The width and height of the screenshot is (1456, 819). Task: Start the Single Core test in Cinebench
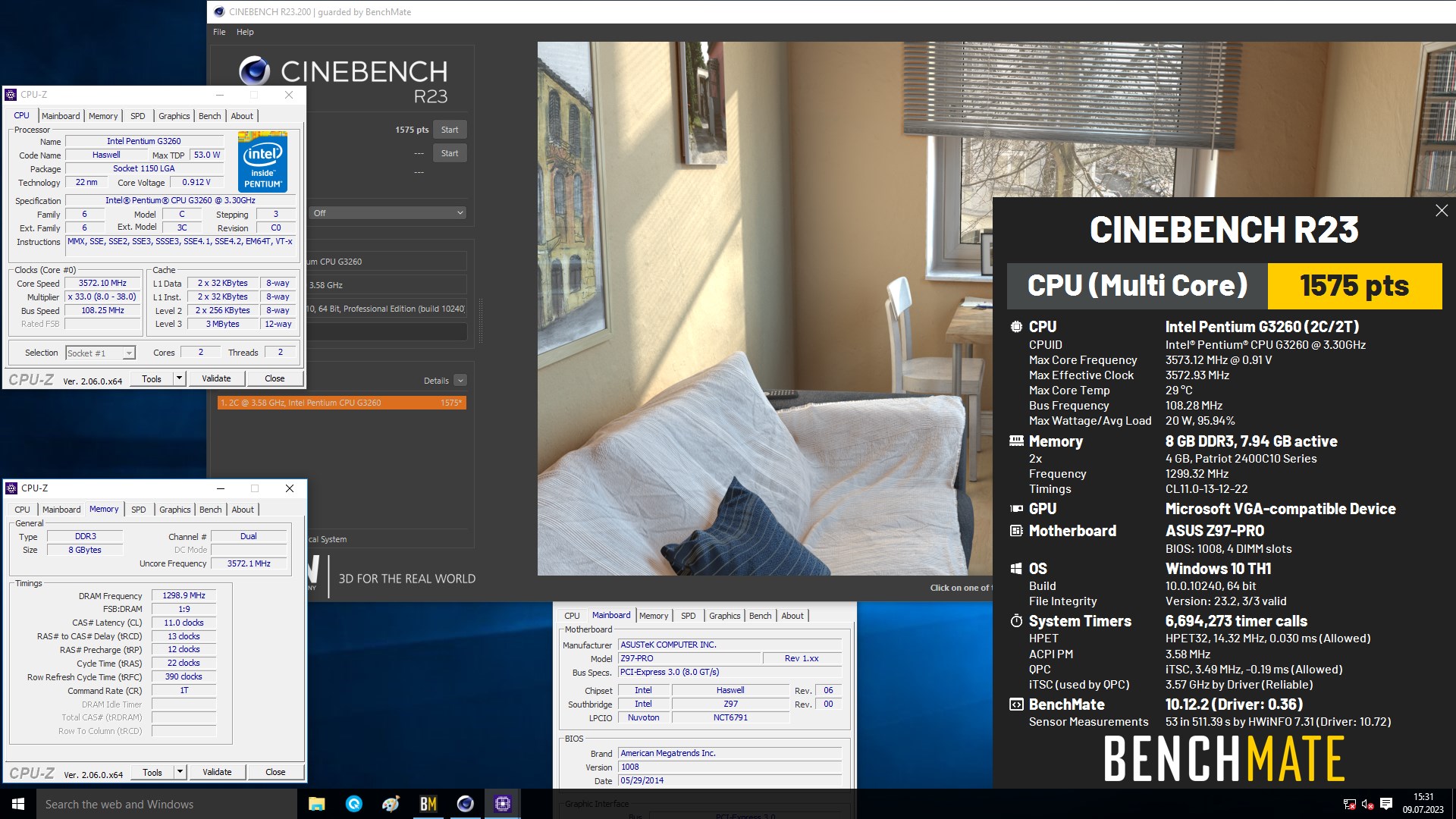coord(450,153)
